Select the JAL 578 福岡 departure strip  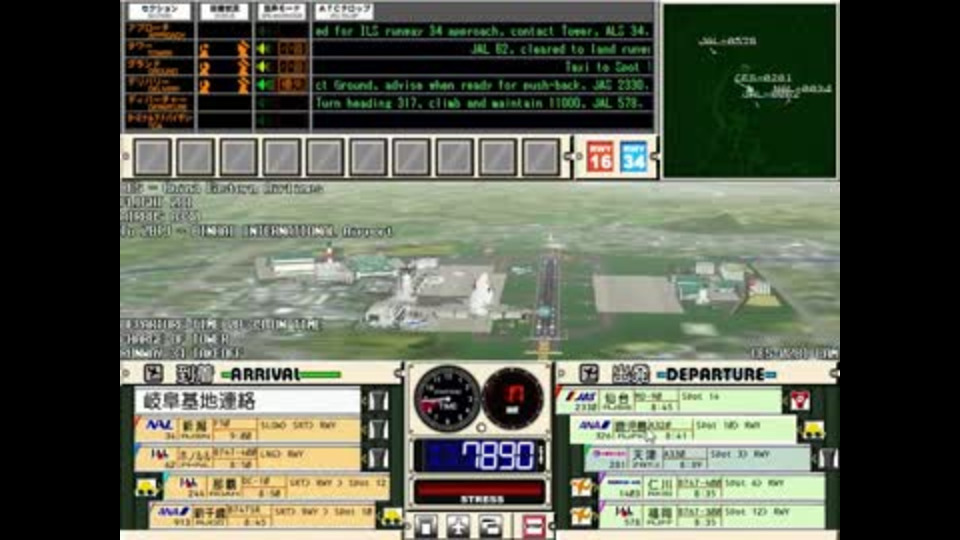click(712, 516)
